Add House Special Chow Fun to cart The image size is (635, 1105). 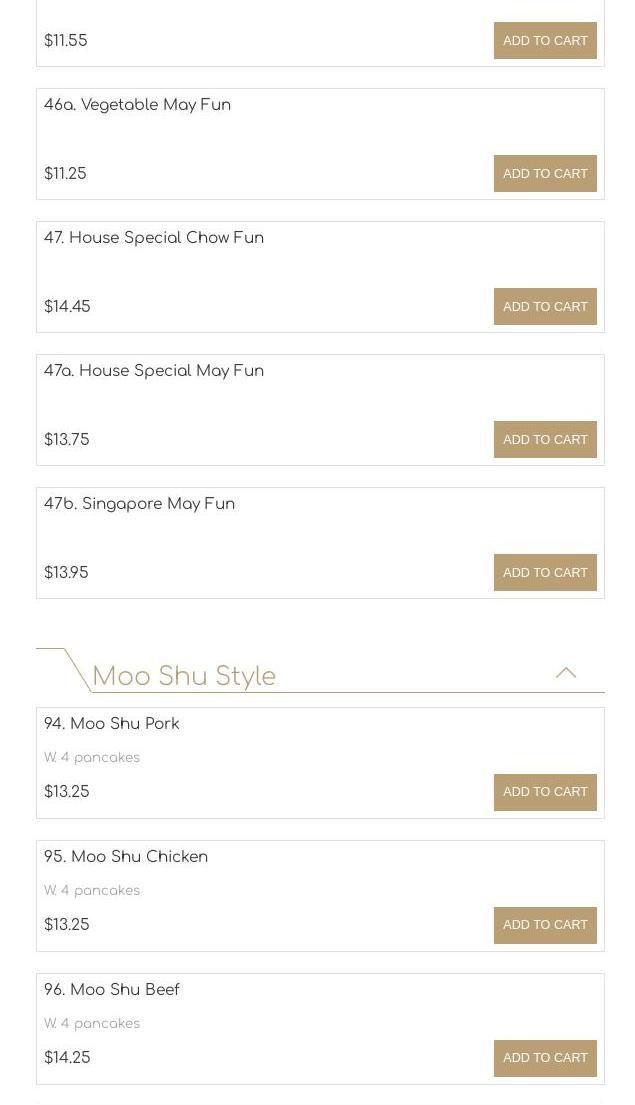pyautogui.click(x=545, y=307)
